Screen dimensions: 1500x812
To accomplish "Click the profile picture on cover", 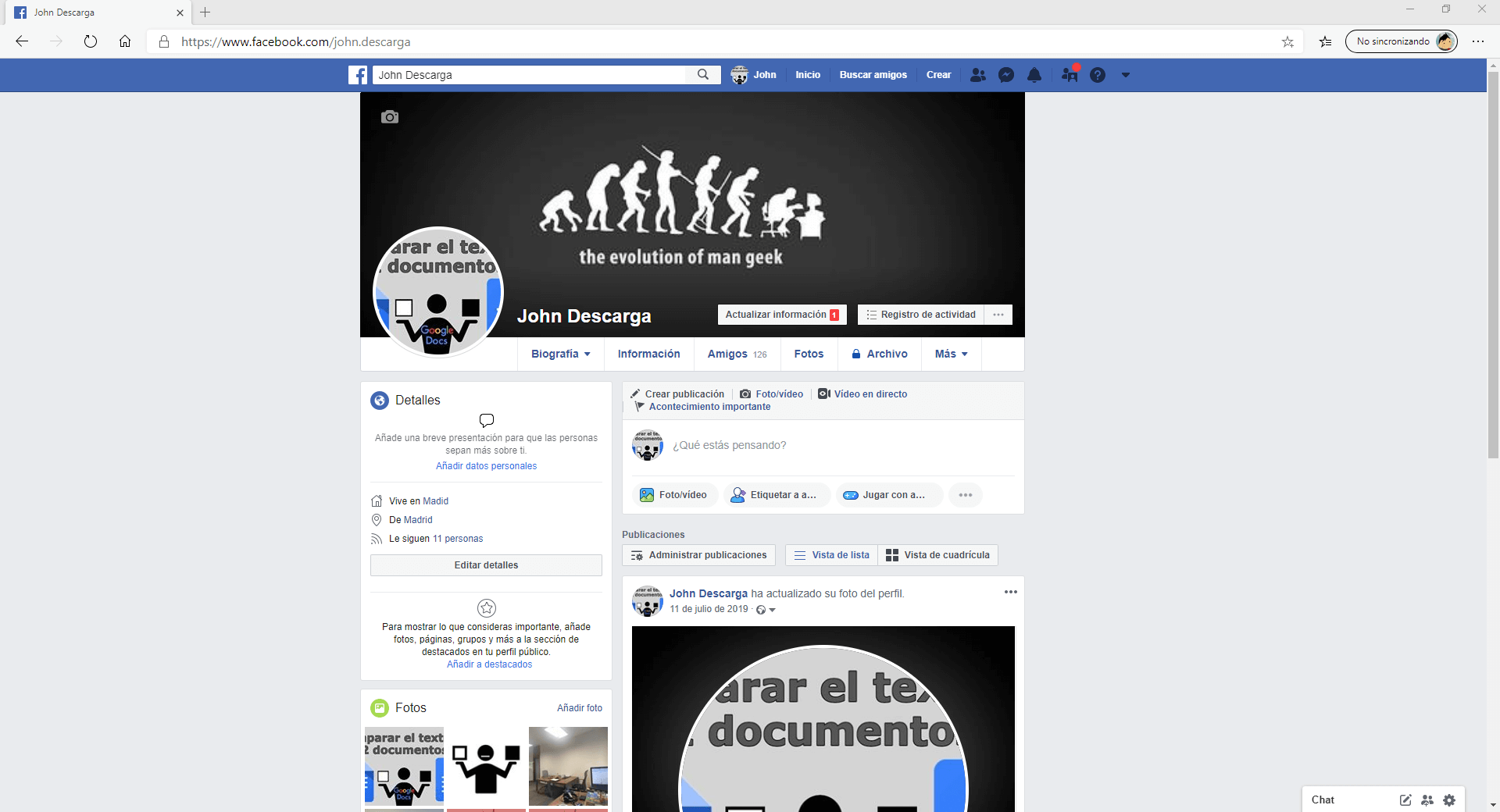I will [x=438, y=292].
